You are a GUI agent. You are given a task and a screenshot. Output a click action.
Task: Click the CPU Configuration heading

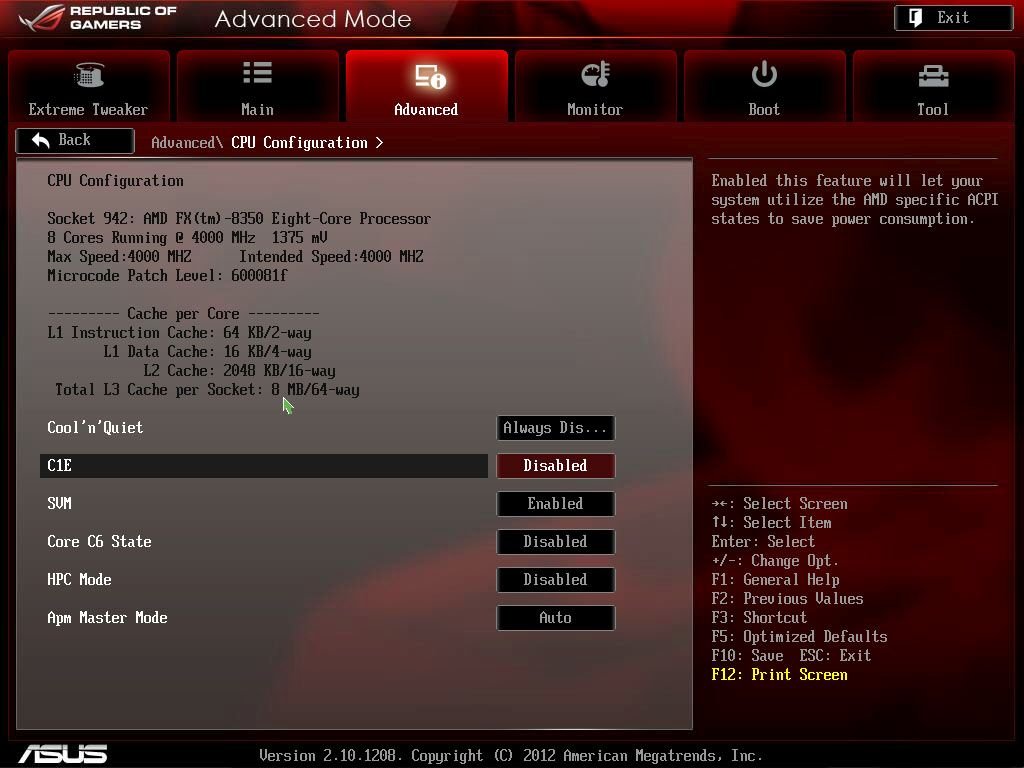tap(115, 181)
